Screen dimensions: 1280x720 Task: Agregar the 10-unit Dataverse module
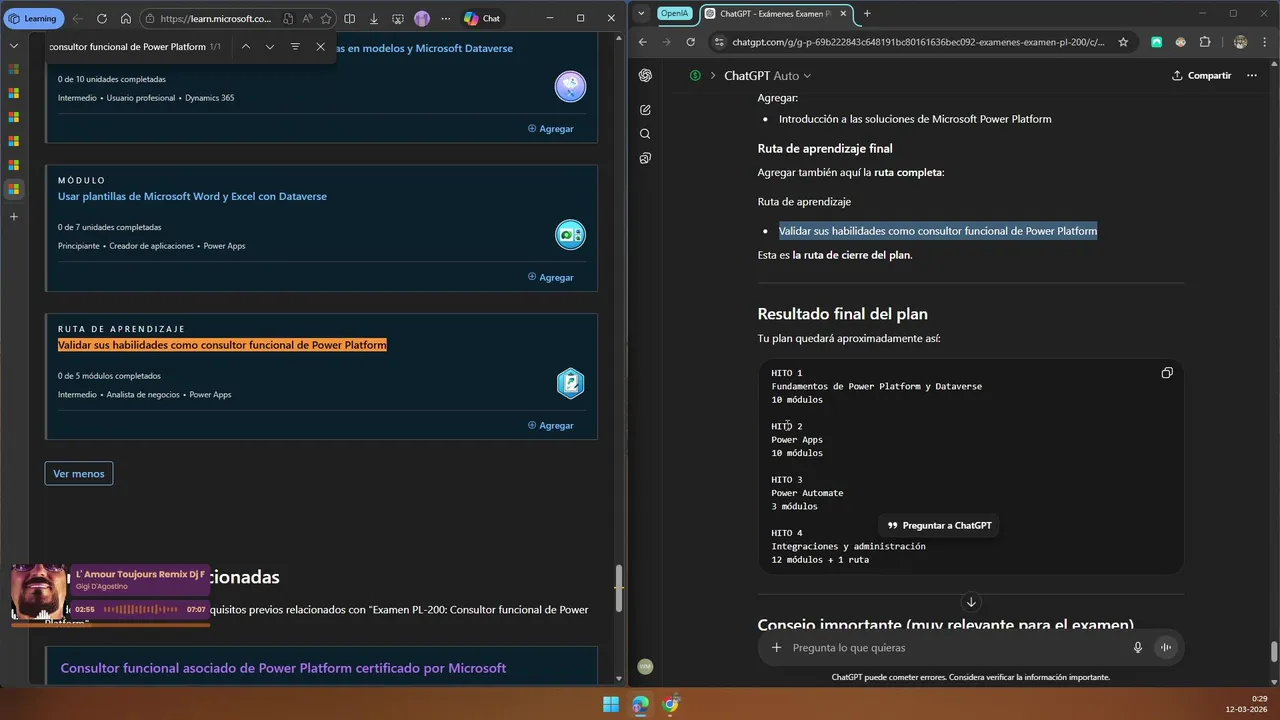coord(551,129)
